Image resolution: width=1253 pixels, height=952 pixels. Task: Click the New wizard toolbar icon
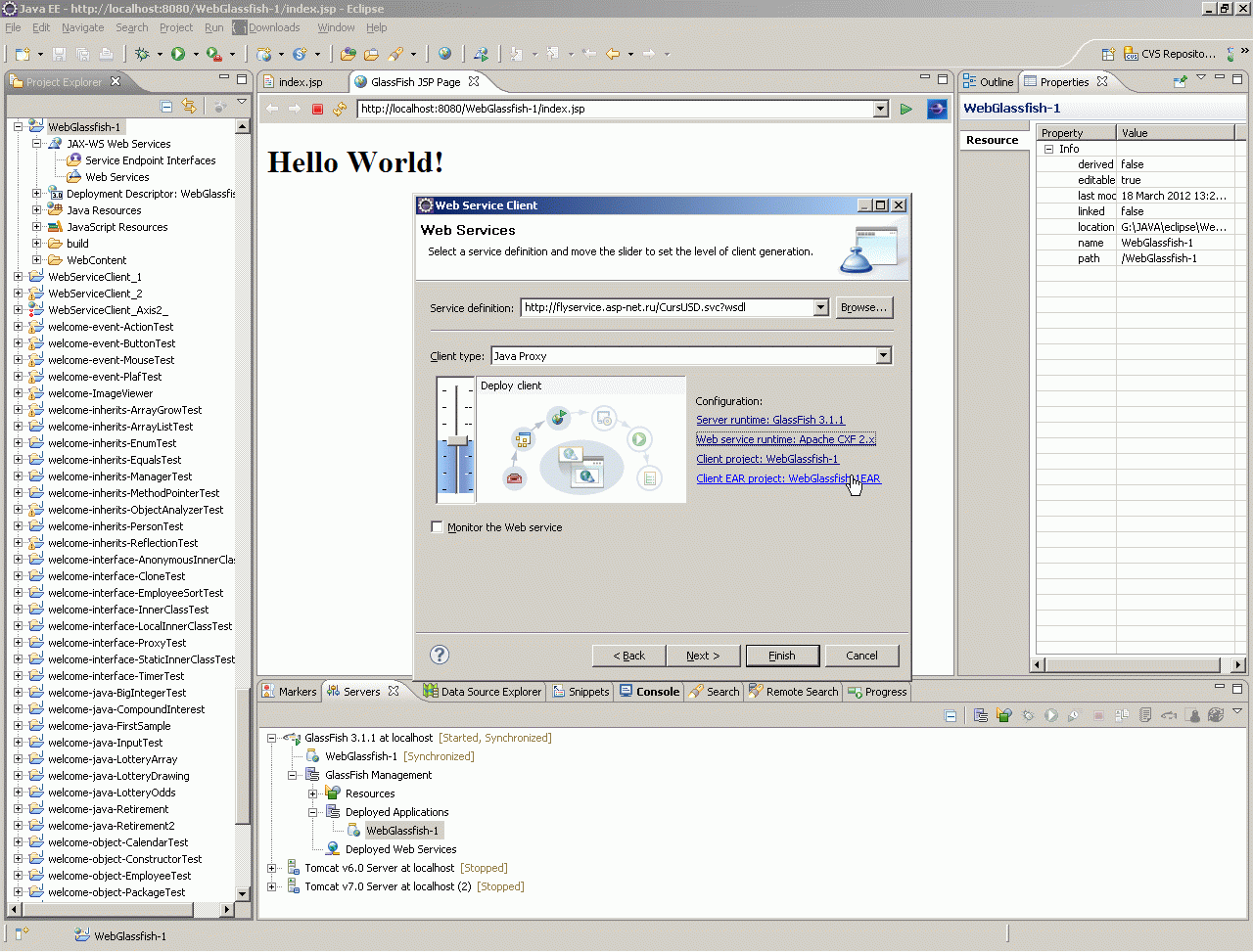pyautogui.click(x=22, y=55)
